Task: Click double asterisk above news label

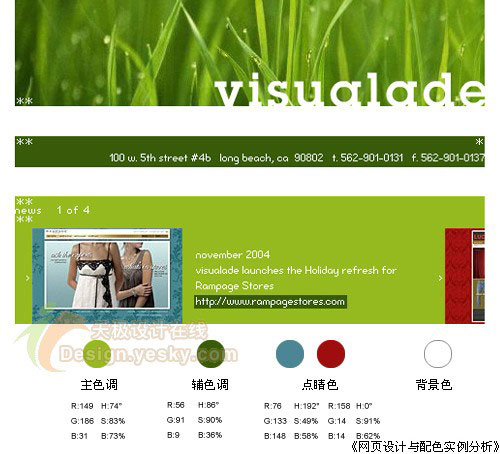Action: coord(24,202)
